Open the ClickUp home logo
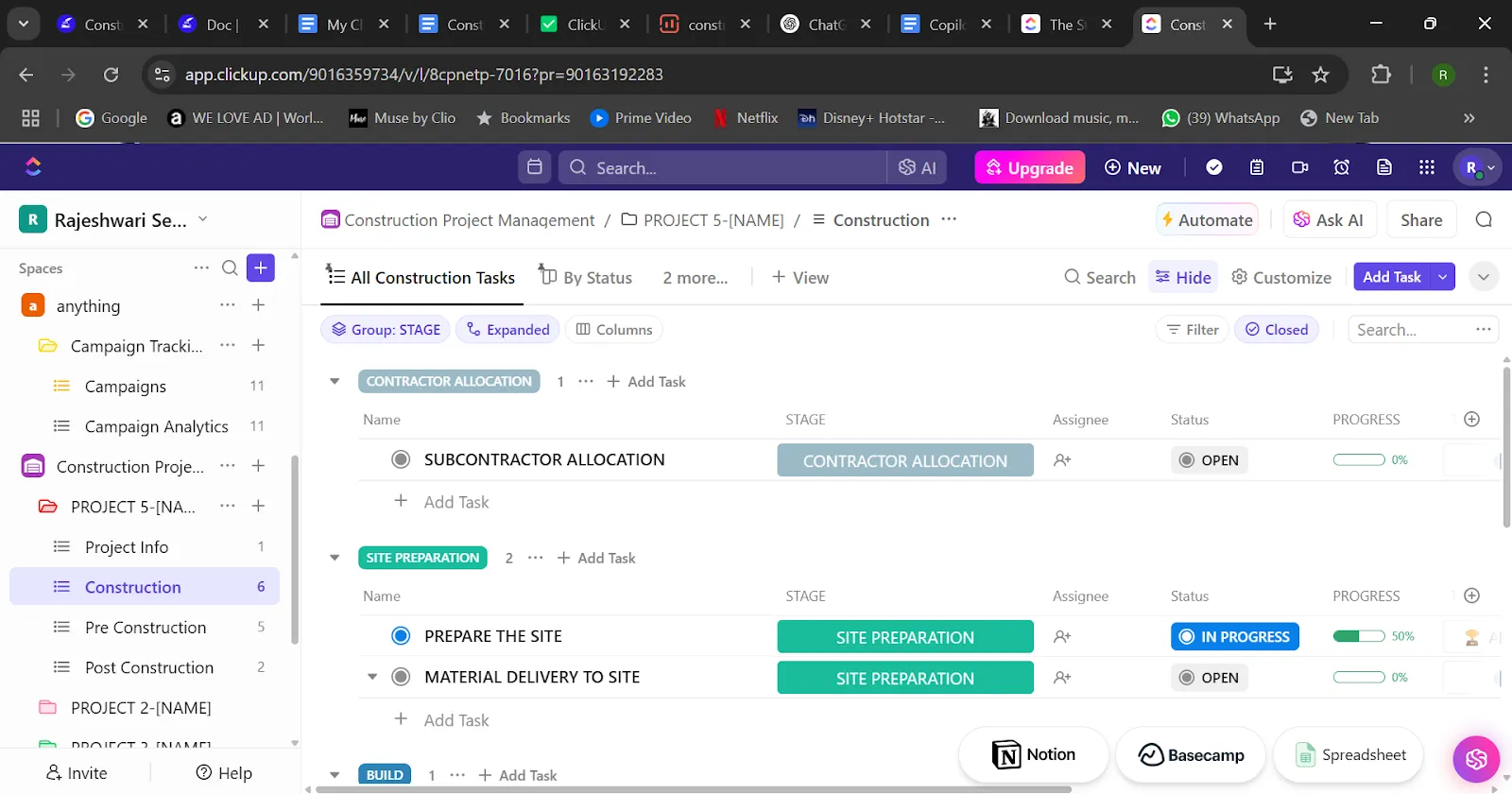1512x794 pixels. pos(33,167)
